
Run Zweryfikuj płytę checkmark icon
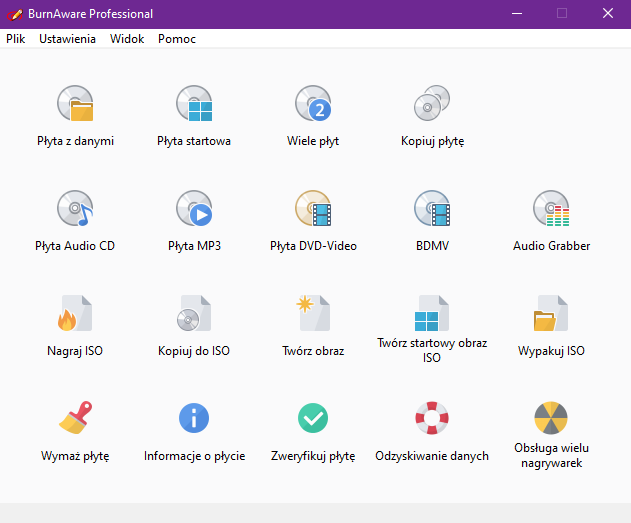pyautogui.click(x=313, y=418)
